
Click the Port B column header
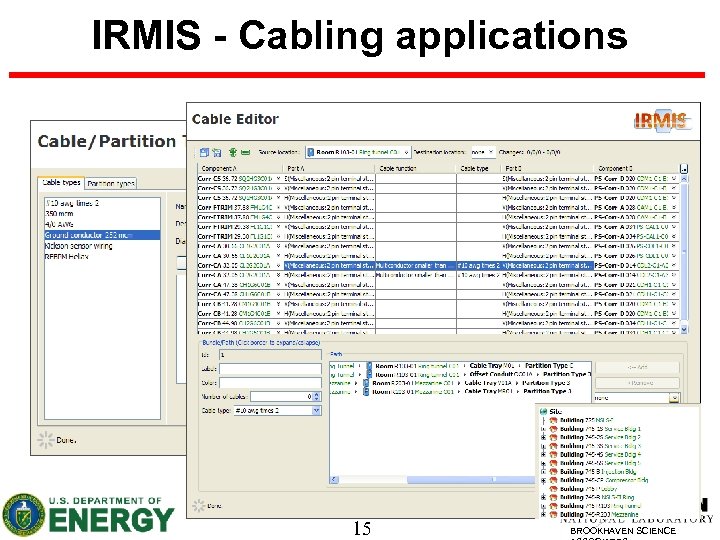(546, 169)
